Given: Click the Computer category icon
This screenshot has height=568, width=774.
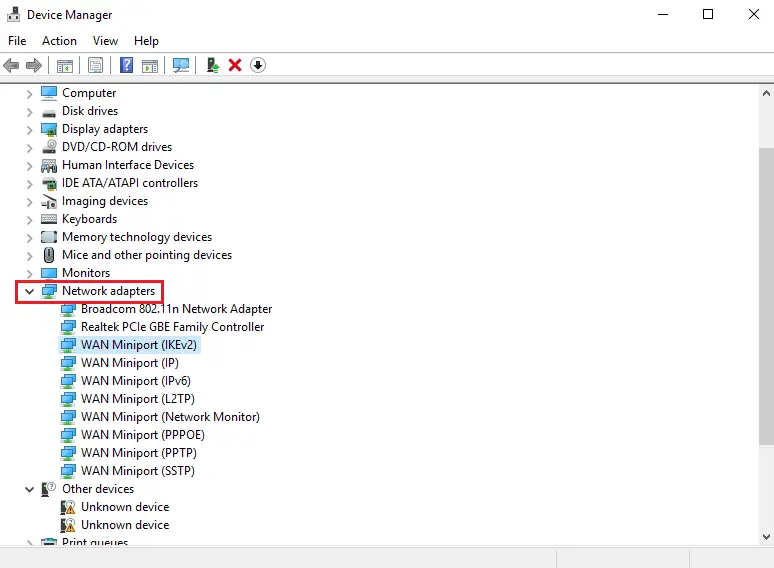Looking at the screenshot, I should (49, 93).
